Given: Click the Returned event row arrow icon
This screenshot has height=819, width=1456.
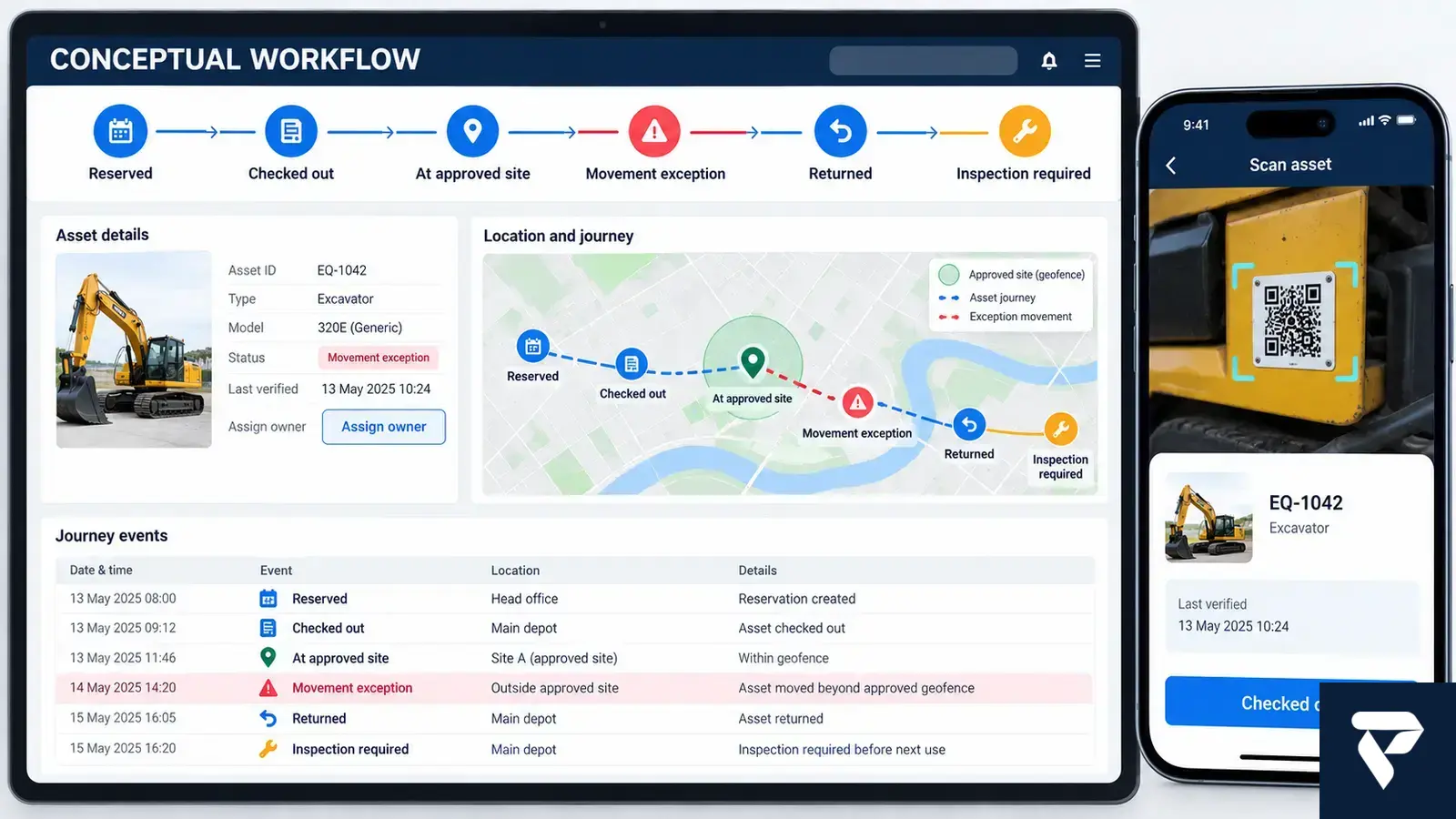Looking at the screenshot, I should click(x=268, y=718).
